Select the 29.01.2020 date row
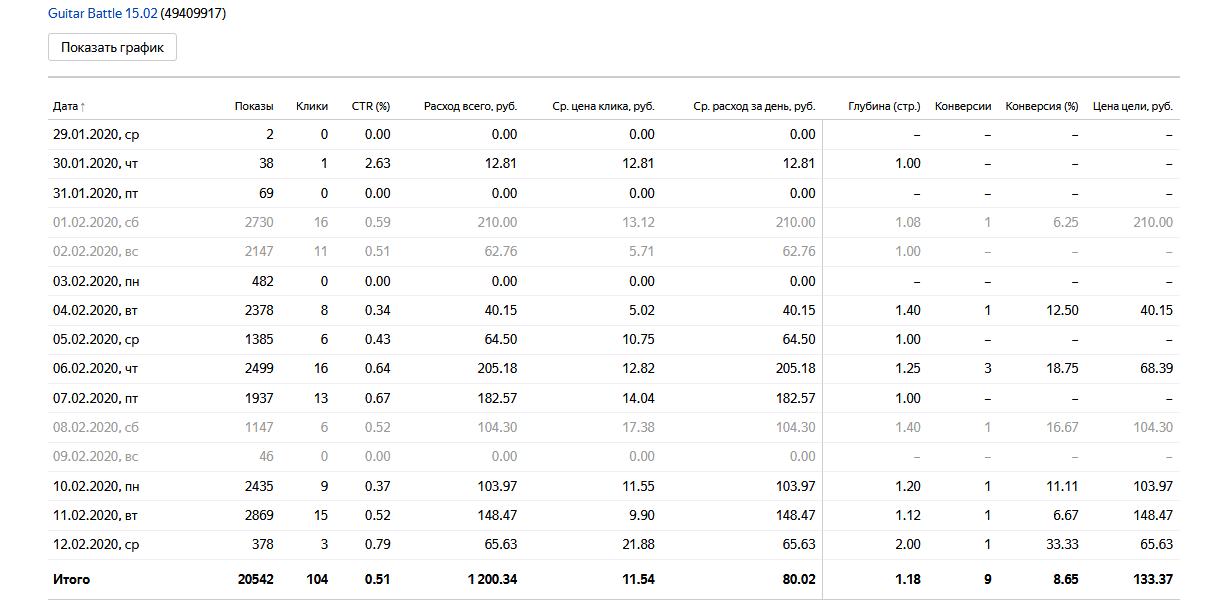 tap(90, 135)
